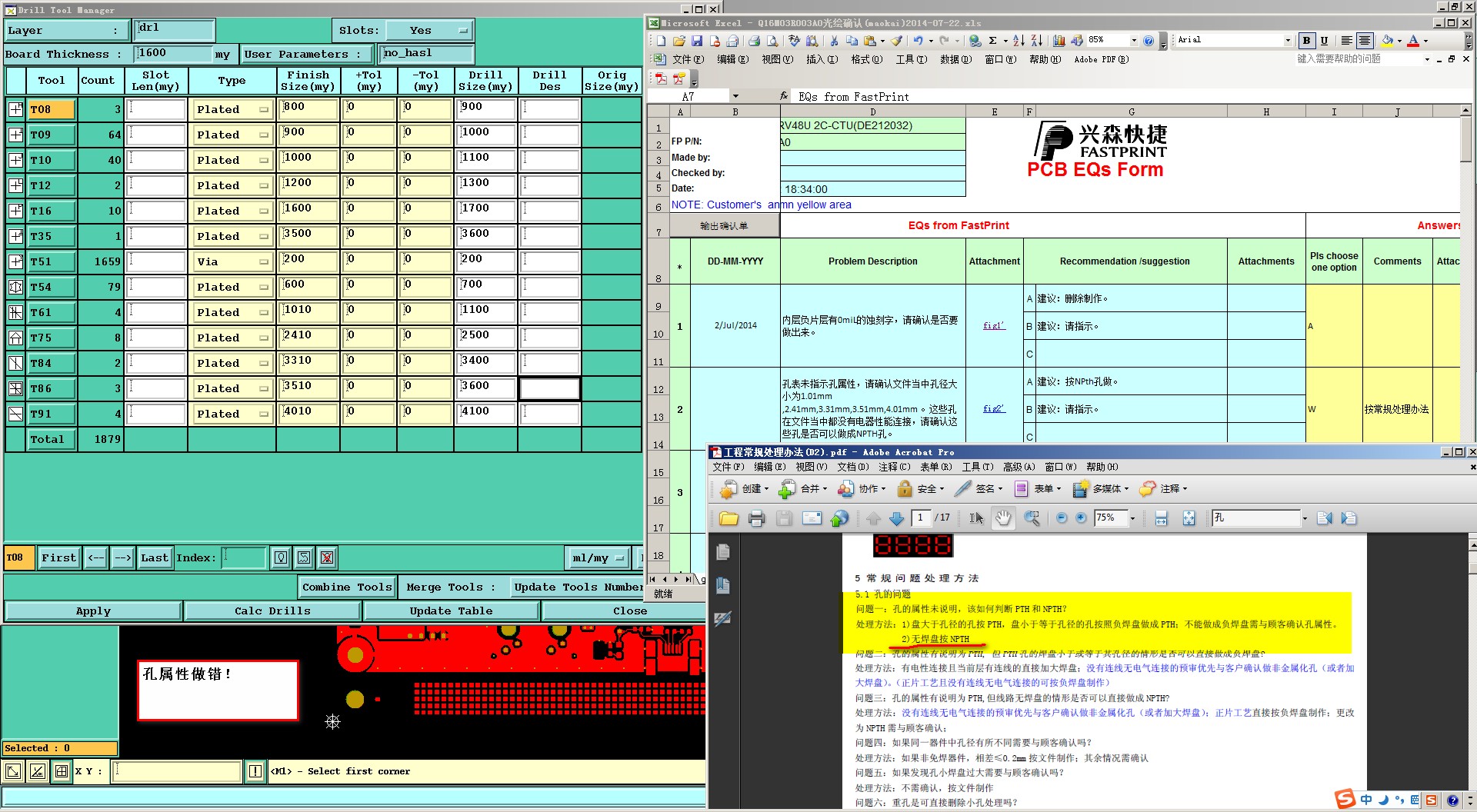Click the Excel Print icon
Viewport: 1477px width, 812px height.
tap(754, 41)
